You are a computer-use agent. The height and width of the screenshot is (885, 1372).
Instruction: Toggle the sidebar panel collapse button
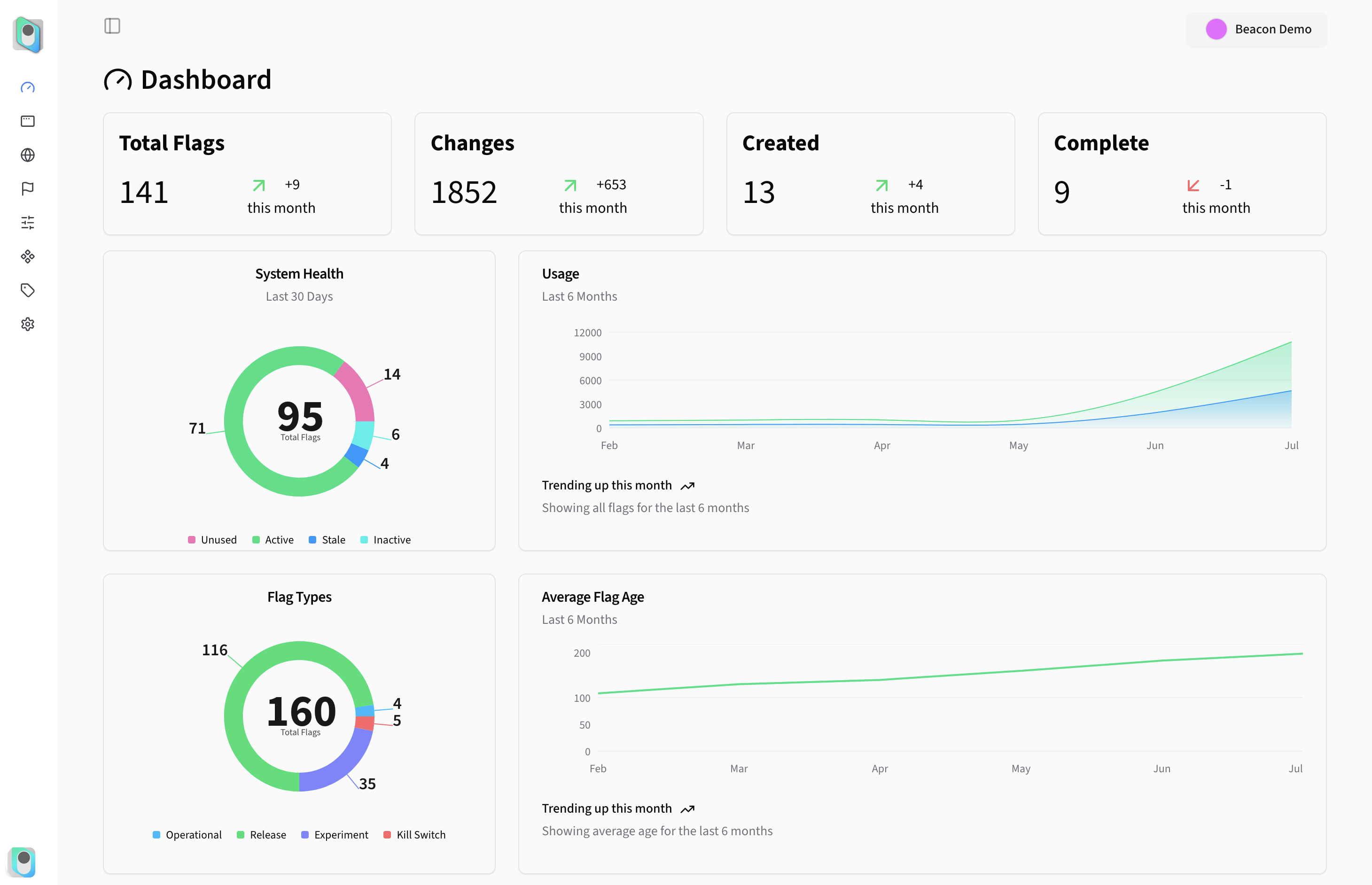coord(112,26)
